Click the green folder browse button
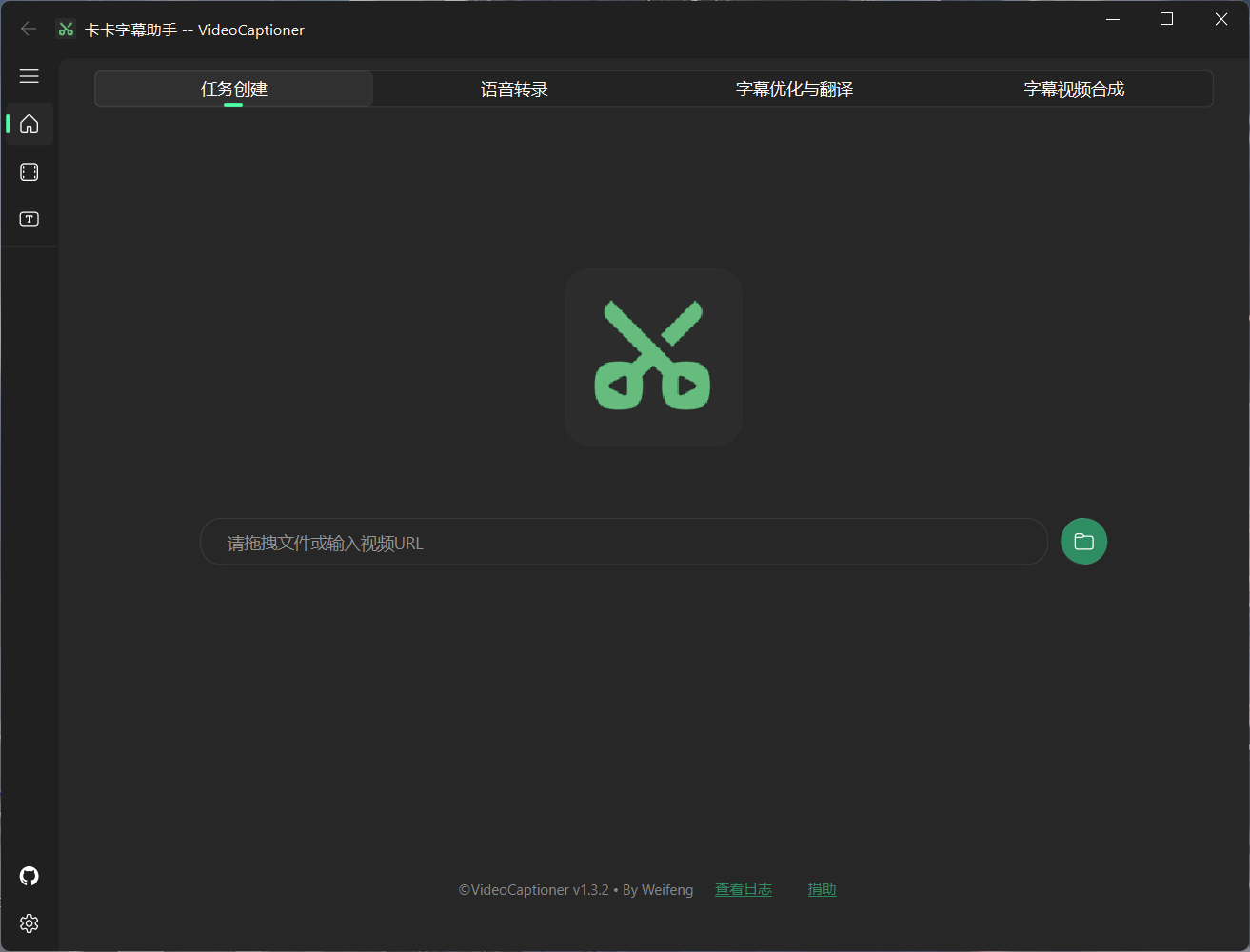The height and width of the screenshot is (952, 1250). click(x=1083, y=542)
